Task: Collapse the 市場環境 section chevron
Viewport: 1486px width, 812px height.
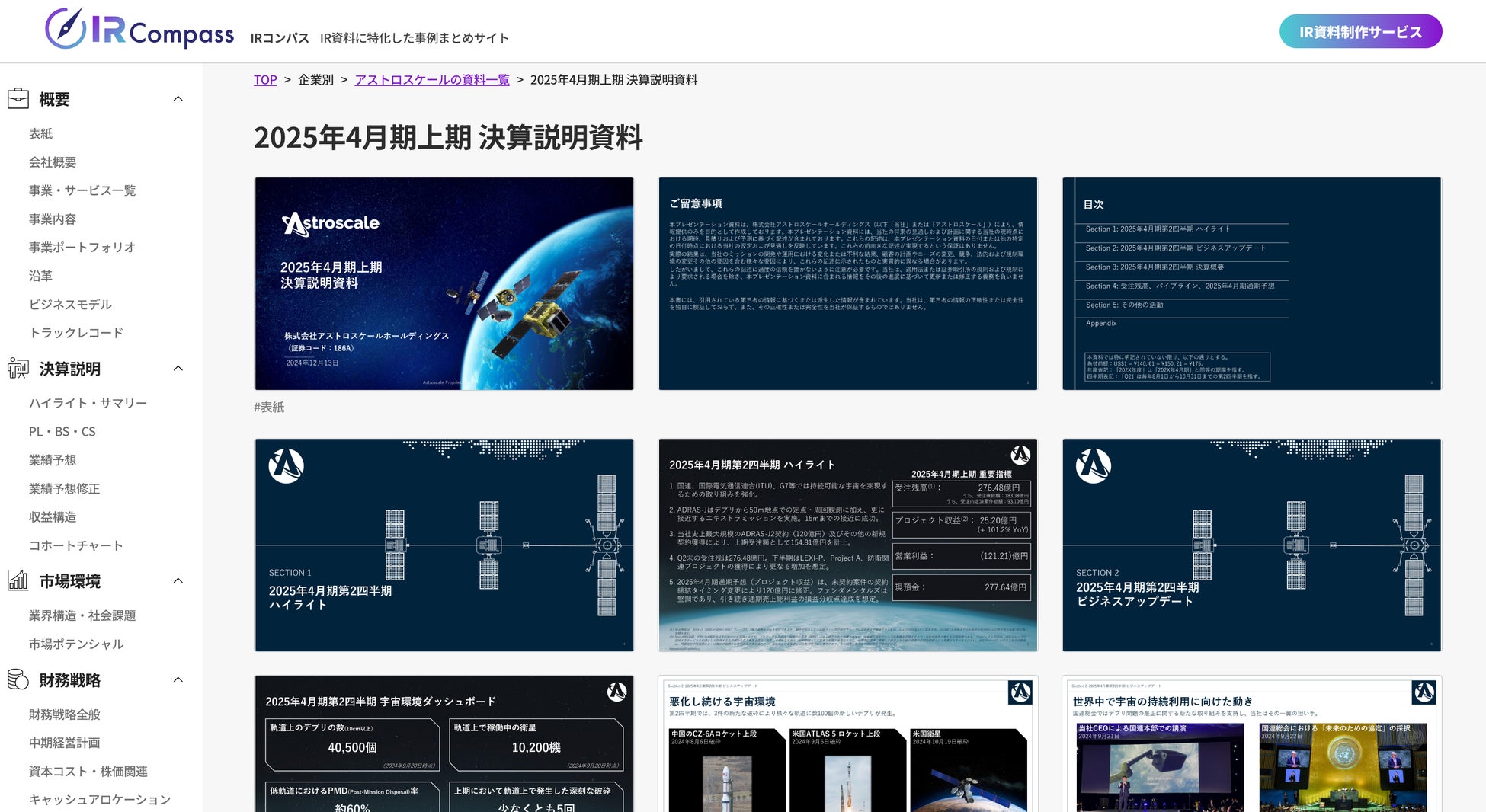Action: pyautogui.click(x=178, y=581)
